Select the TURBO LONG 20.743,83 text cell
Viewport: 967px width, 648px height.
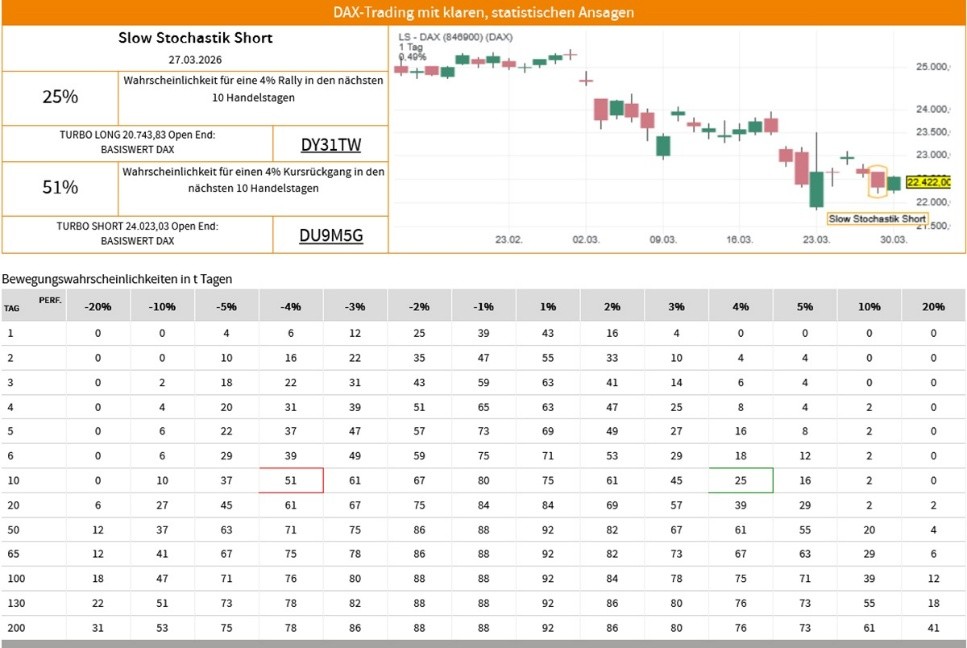[x=137, y=142]
